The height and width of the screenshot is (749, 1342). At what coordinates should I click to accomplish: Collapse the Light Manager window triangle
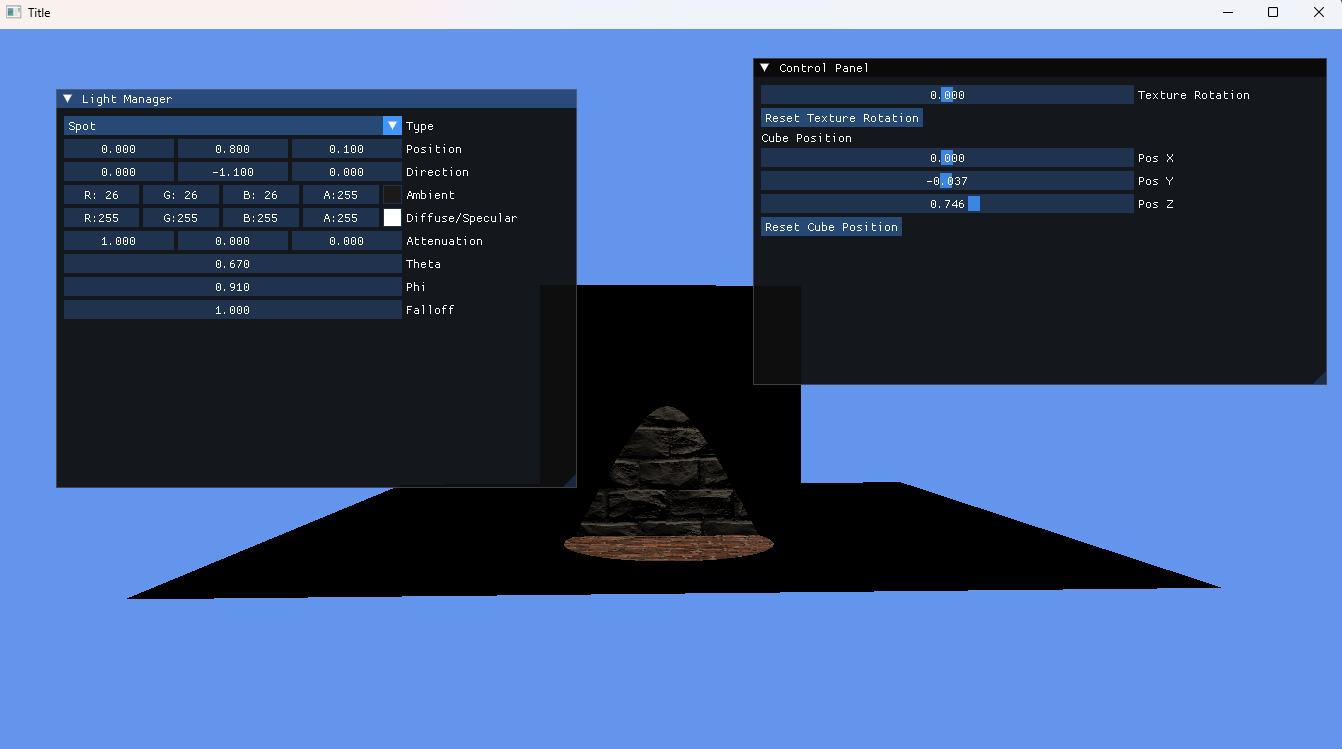tap(68, 99)
